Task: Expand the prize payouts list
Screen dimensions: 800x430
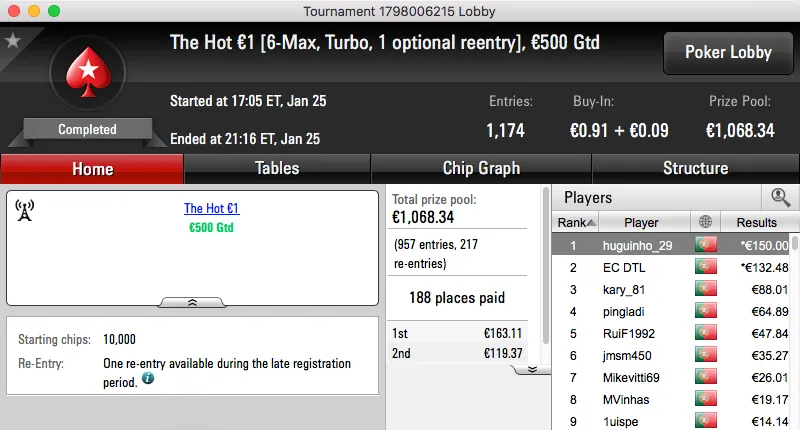Action: [532, 369]
